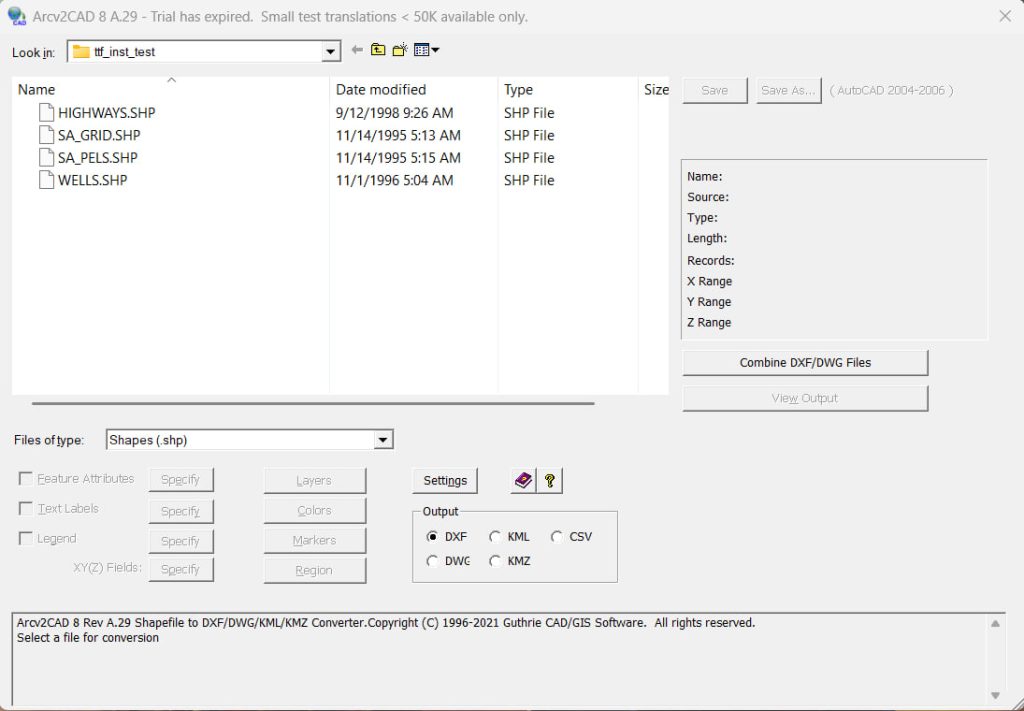Create a new folder
Viewport: 1024px width, 711px height.
(400, 50)
